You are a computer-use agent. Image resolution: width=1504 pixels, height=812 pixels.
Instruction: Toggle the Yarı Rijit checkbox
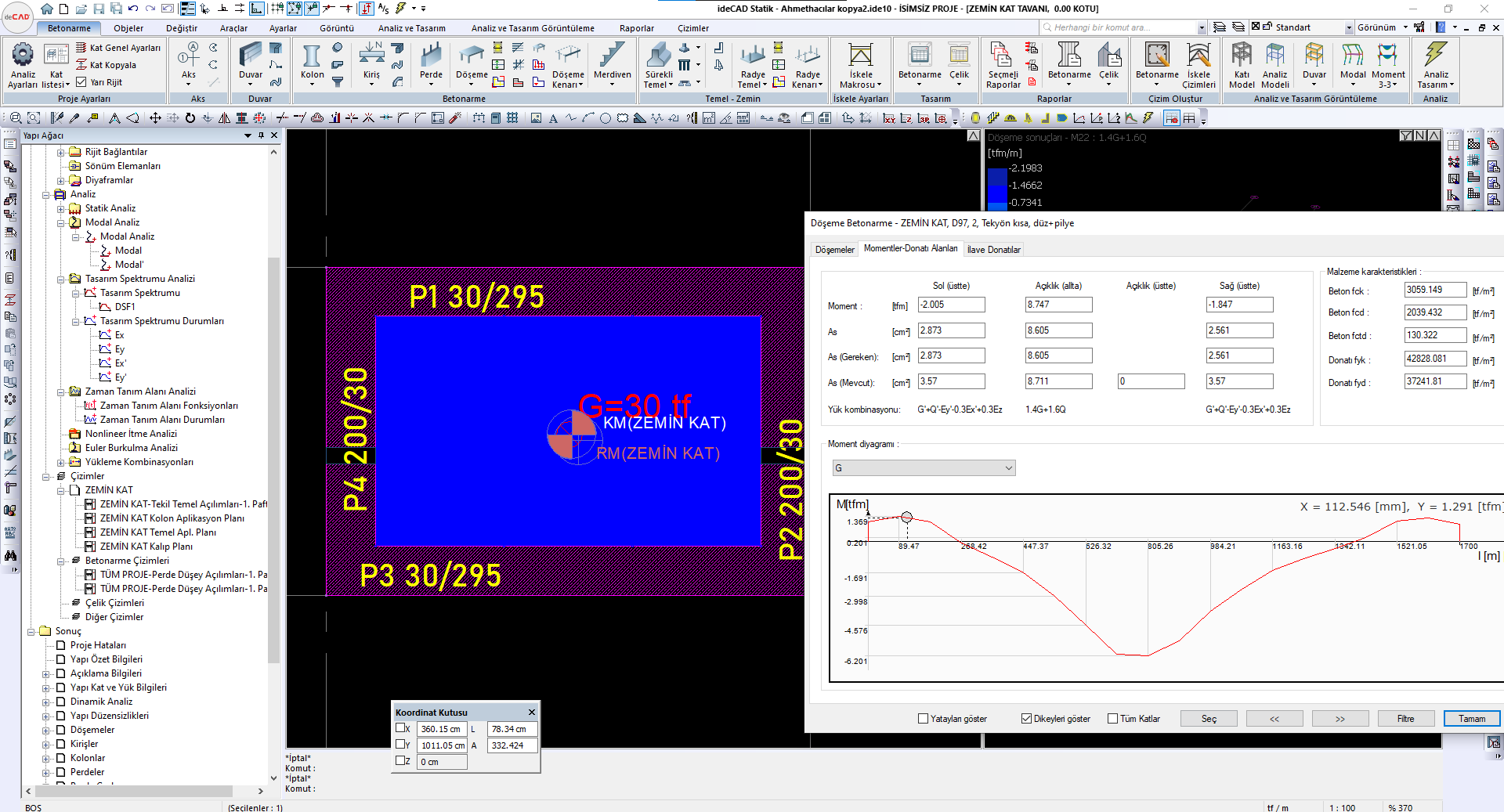81,82
